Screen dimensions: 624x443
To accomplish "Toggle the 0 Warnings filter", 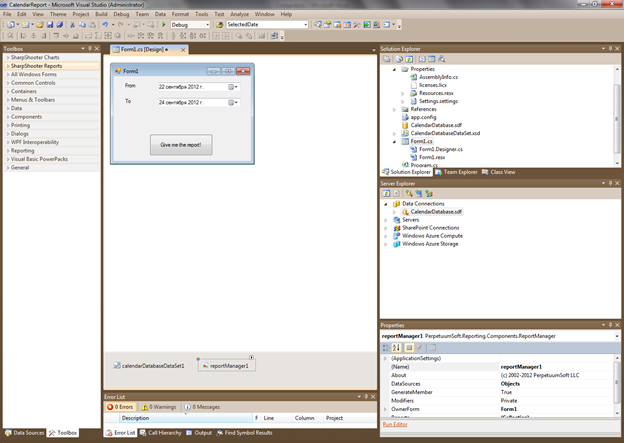I will click(x=160, y=407).
